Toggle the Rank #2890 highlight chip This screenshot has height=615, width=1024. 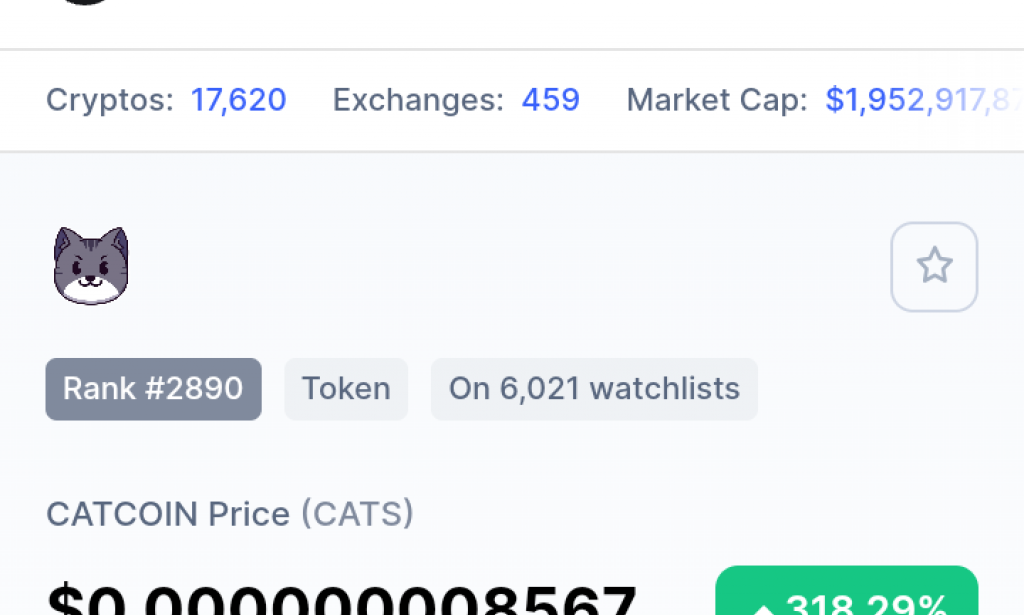coord(153,389)
